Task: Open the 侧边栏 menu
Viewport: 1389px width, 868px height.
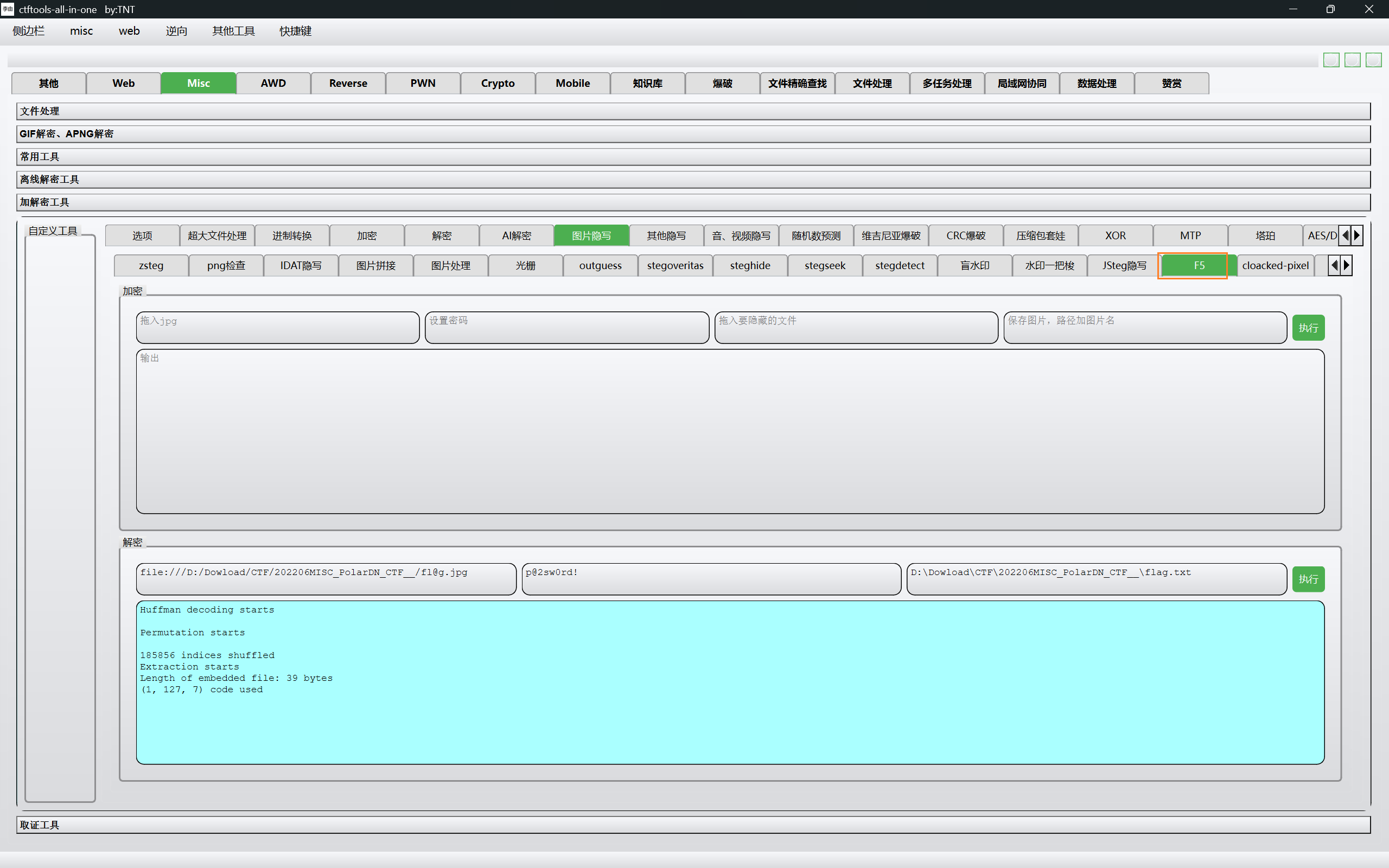Action: tap(29, 31)
